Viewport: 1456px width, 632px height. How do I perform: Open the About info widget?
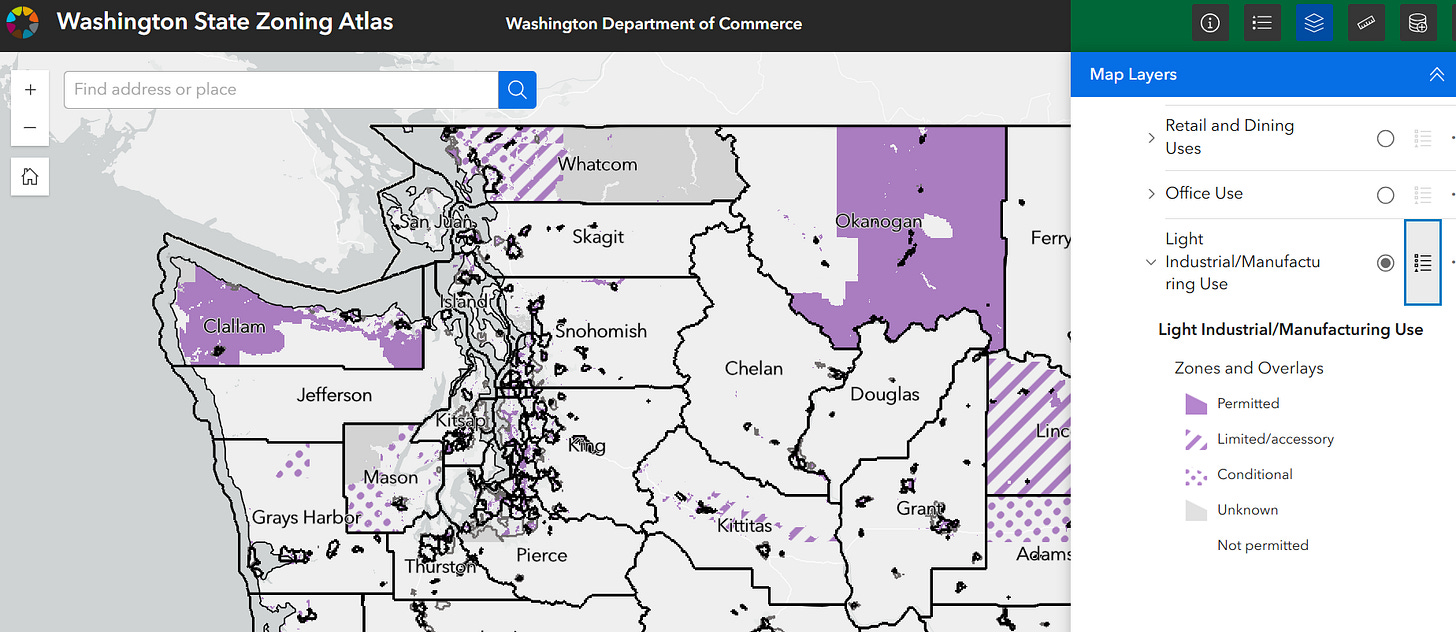click(1210, 24)
